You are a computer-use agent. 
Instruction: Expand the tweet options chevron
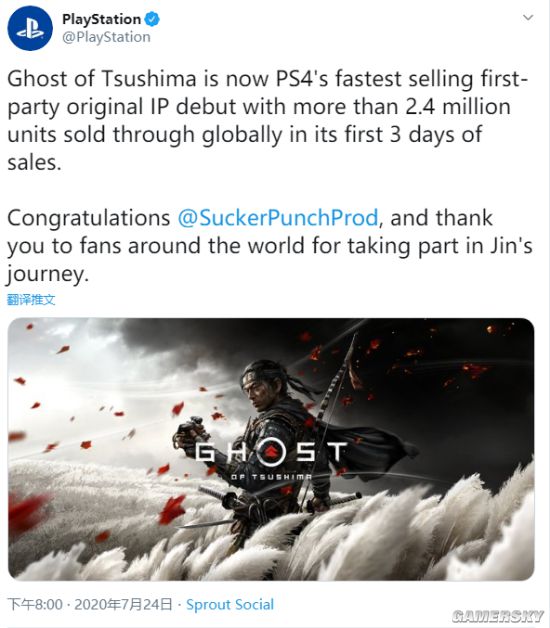click(528, 17)
